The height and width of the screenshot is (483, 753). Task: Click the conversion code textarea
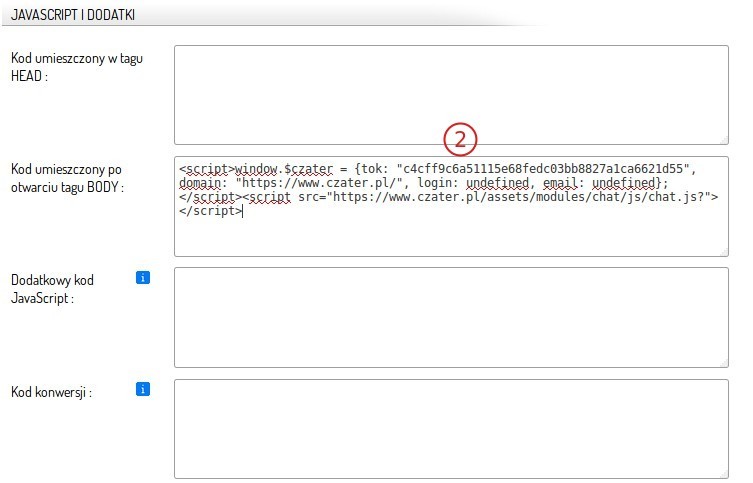[x=451, y=429]
